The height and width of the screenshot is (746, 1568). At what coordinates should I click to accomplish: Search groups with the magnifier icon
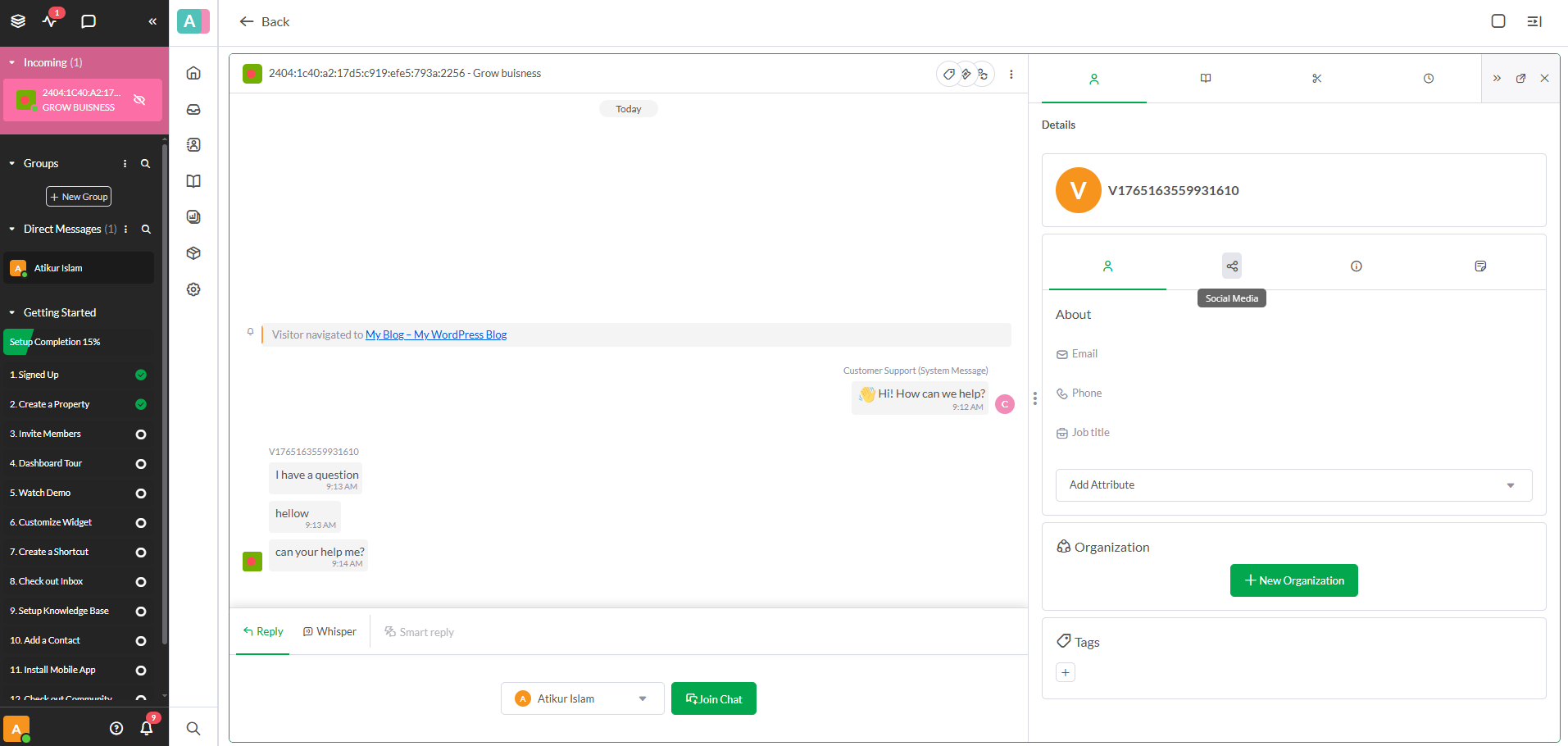click(146, 164)
